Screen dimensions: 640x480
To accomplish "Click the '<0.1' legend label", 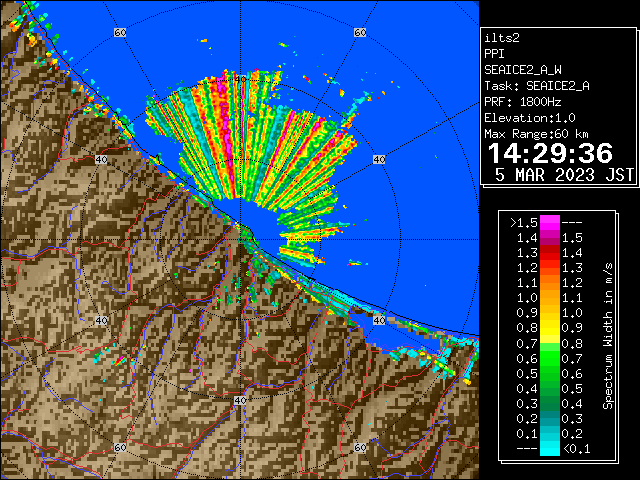I will 576,449.
